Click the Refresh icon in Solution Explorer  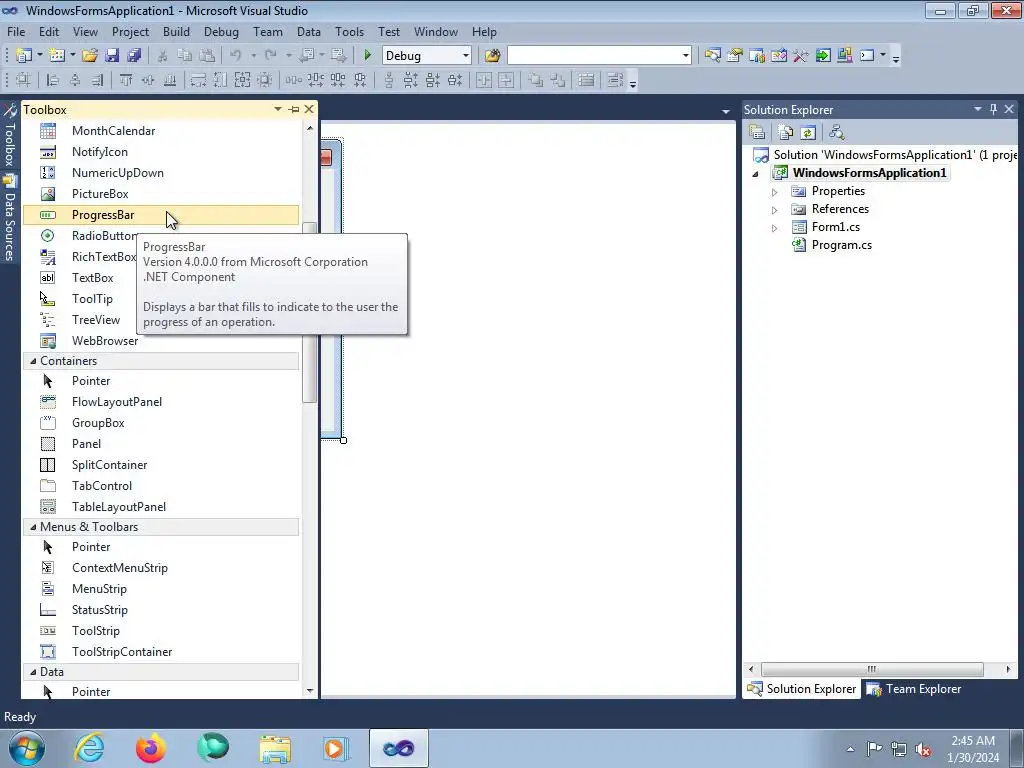click(808, 133)
